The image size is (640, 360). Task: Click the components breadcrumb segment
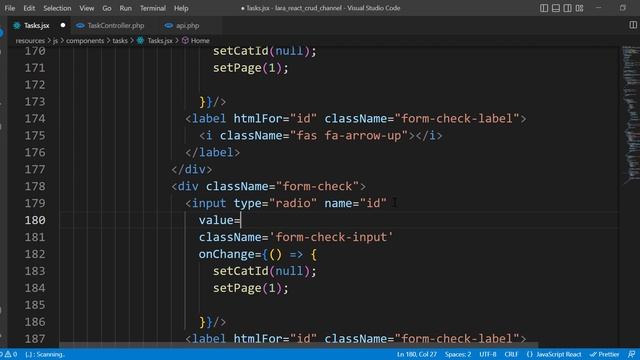coord(85,40)
